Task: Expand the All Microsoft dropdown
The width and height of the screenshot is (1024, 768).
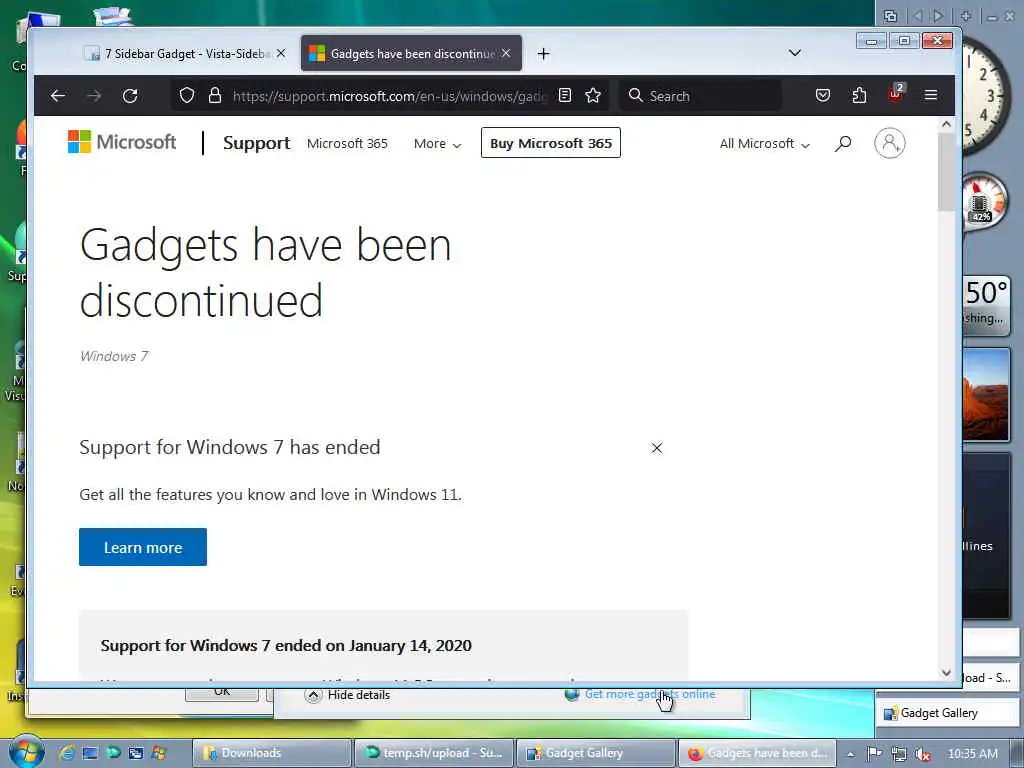Action: (765, 144)
